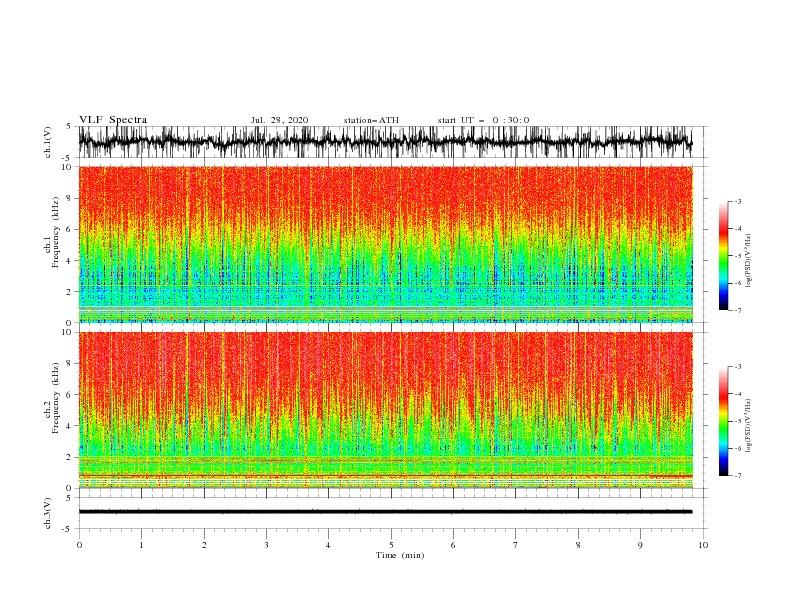Image resolution: width=792 pixels, height=612 pixels.
Task: Select the date text "Jul. 28, 2020"
Action: (279, 120)
